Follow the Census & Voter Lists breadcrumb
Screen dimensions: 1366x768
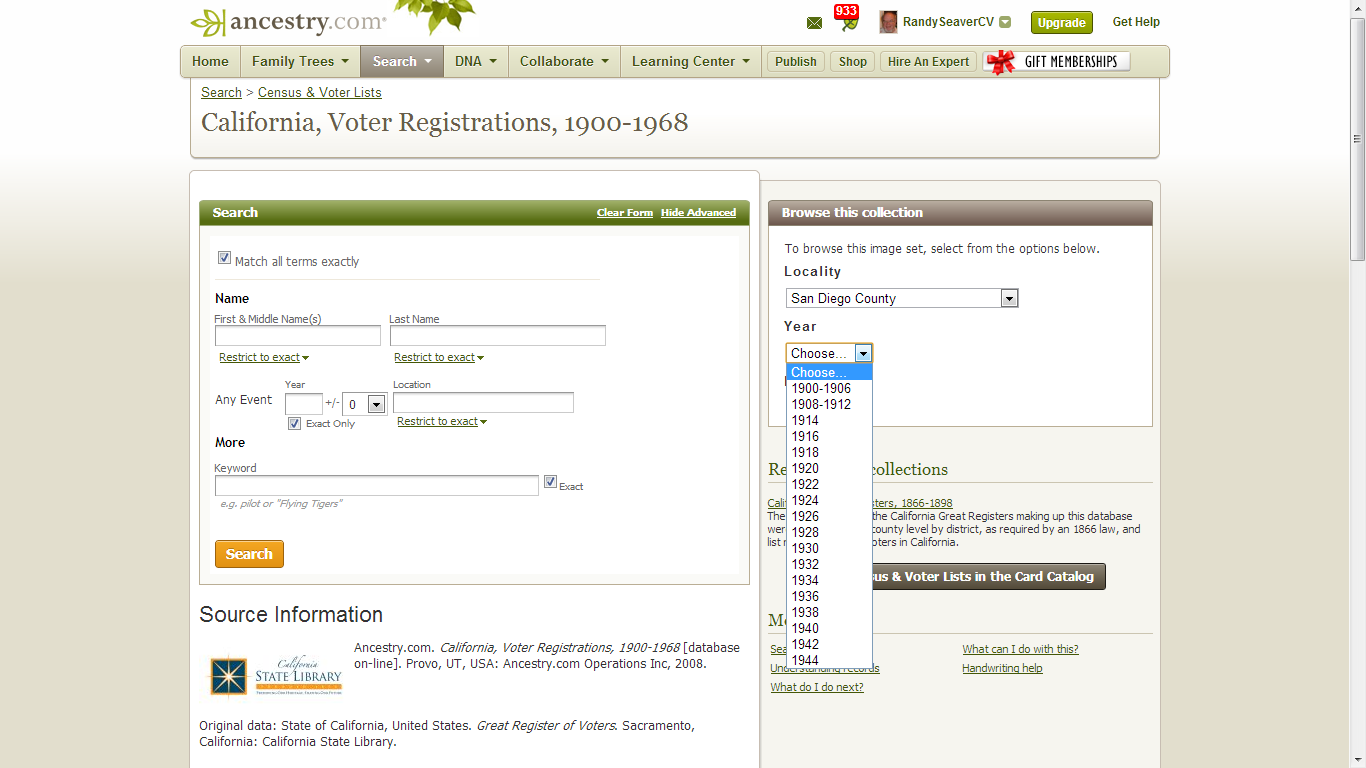(319, 92)
